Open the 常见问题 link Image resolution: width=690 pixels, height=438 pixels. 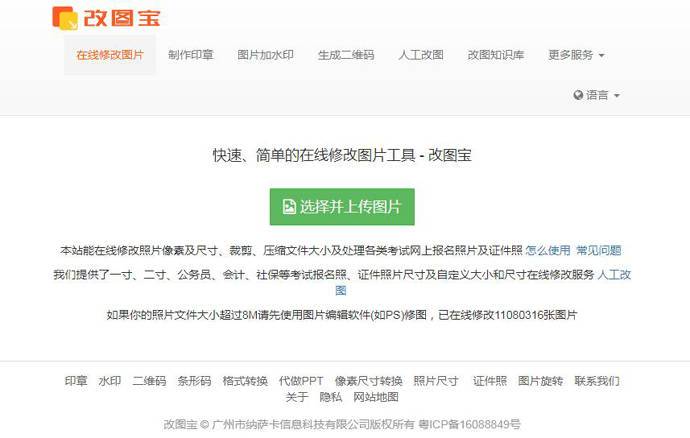tap(598, 250)
